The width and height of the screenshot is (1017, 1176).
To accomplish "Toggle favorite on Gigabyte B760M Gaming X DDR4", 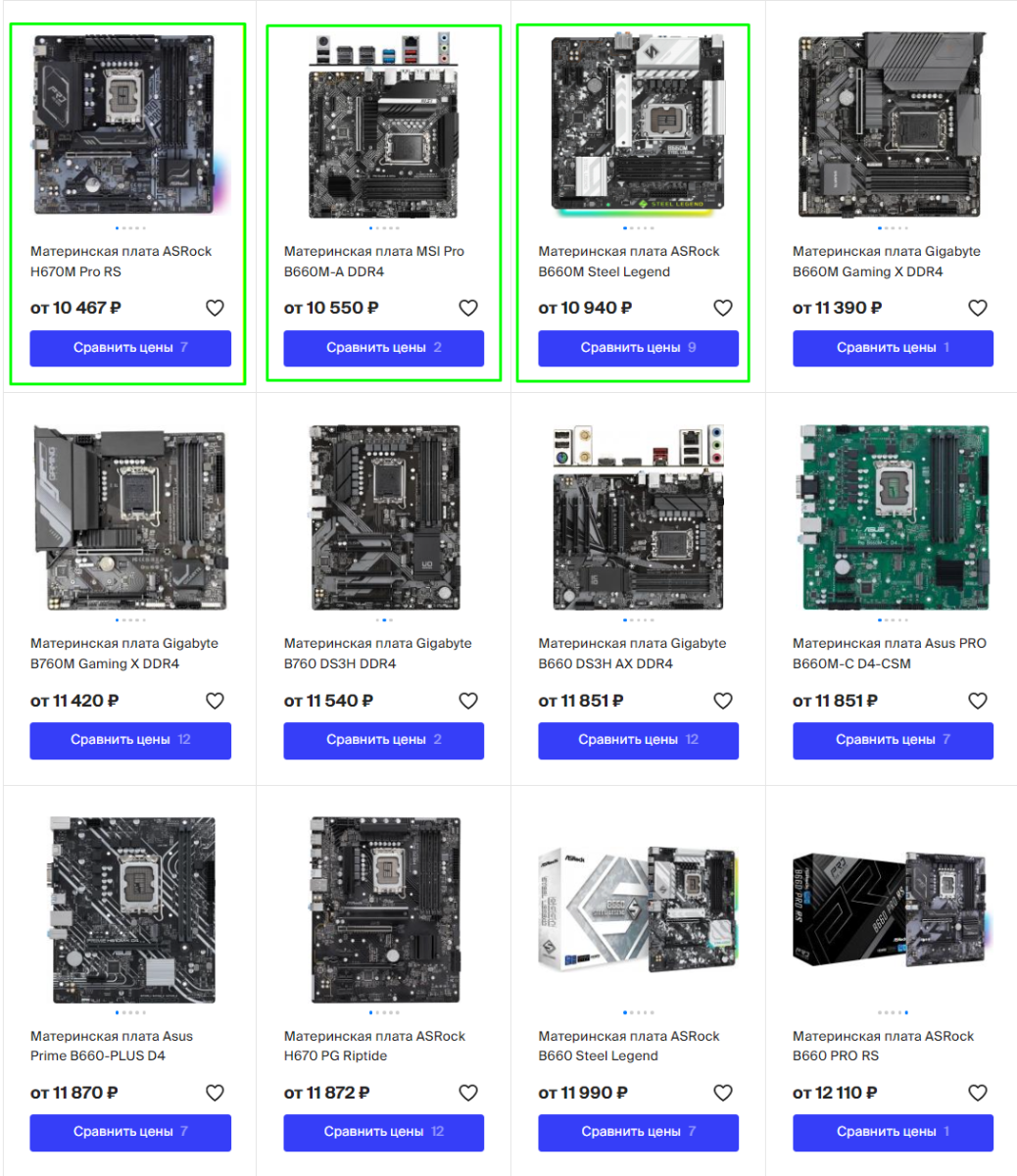I will pos(215,701).
